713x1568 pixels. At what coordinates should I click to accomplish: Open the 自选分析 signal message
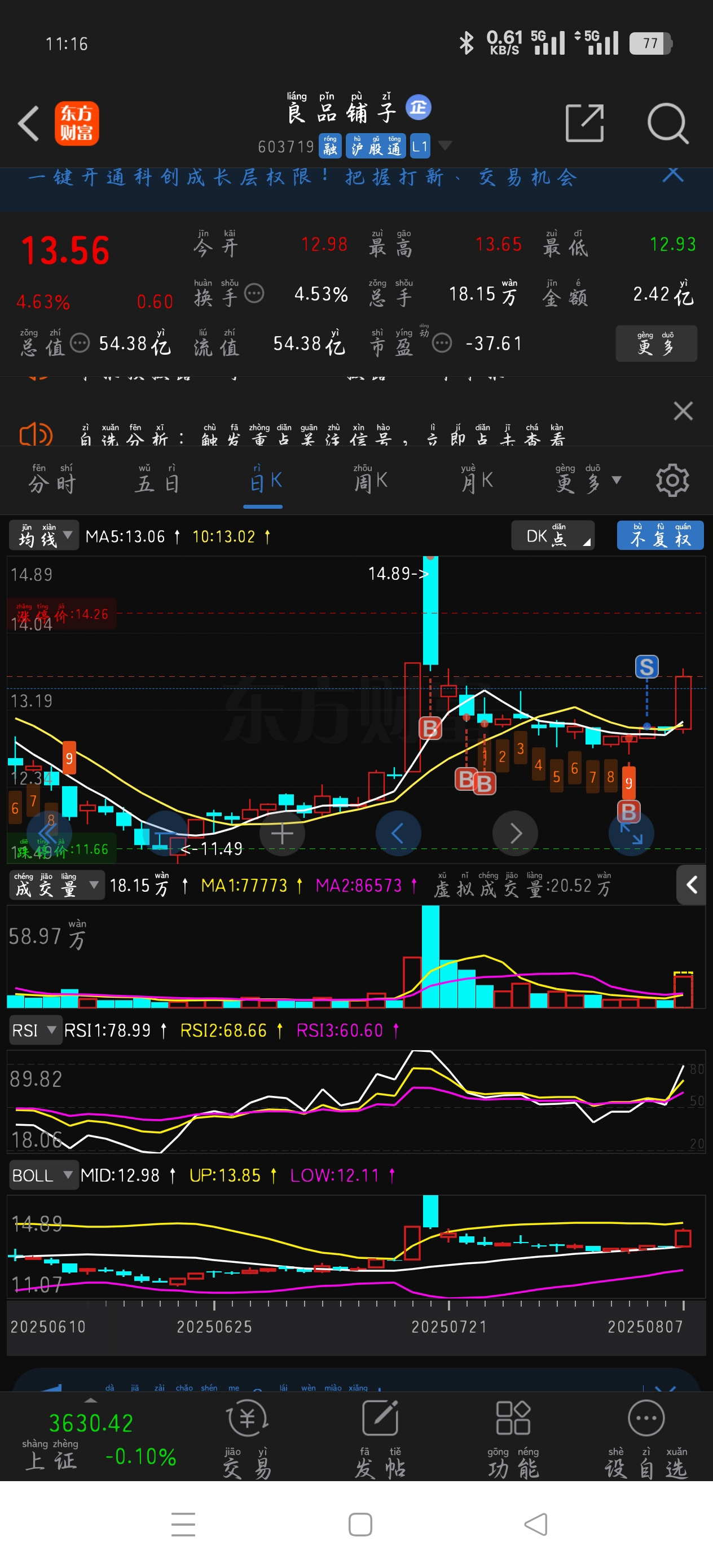pos(323,435)
